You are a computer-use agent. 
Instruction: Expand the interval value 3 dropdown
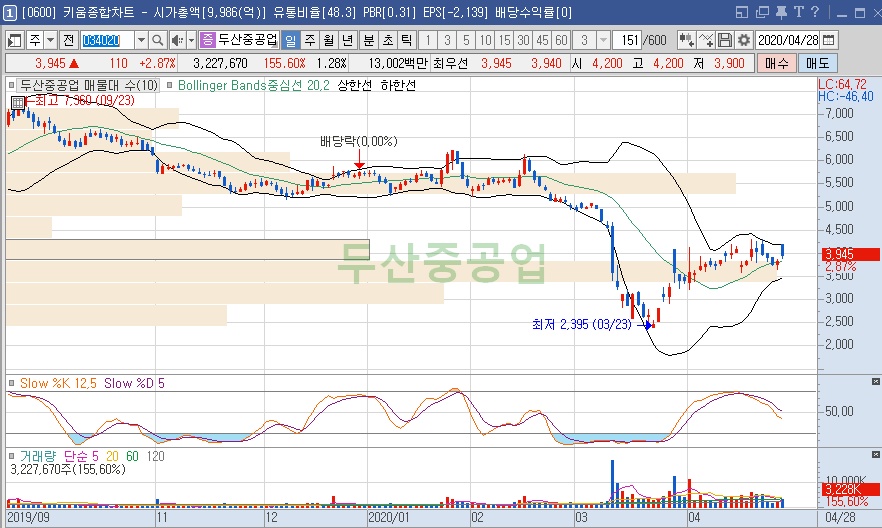(604, 40)
